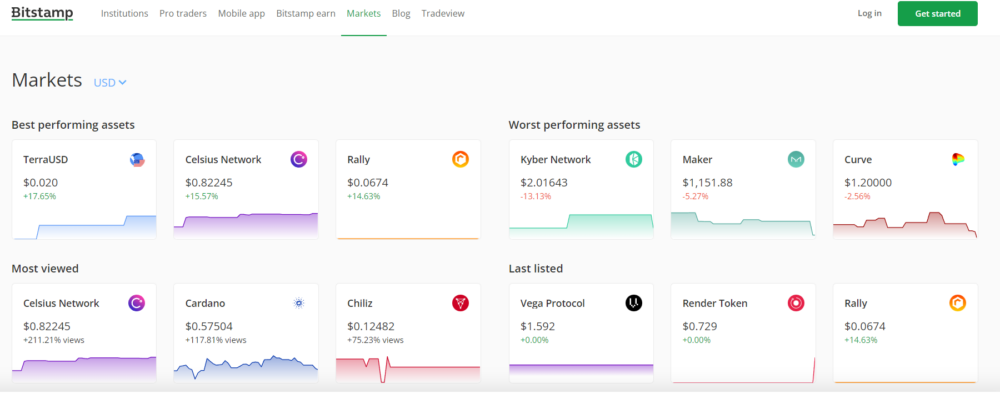Open Maker sparkline chart
Viewport: 1000px width, 394px height.
pos(743,225)
